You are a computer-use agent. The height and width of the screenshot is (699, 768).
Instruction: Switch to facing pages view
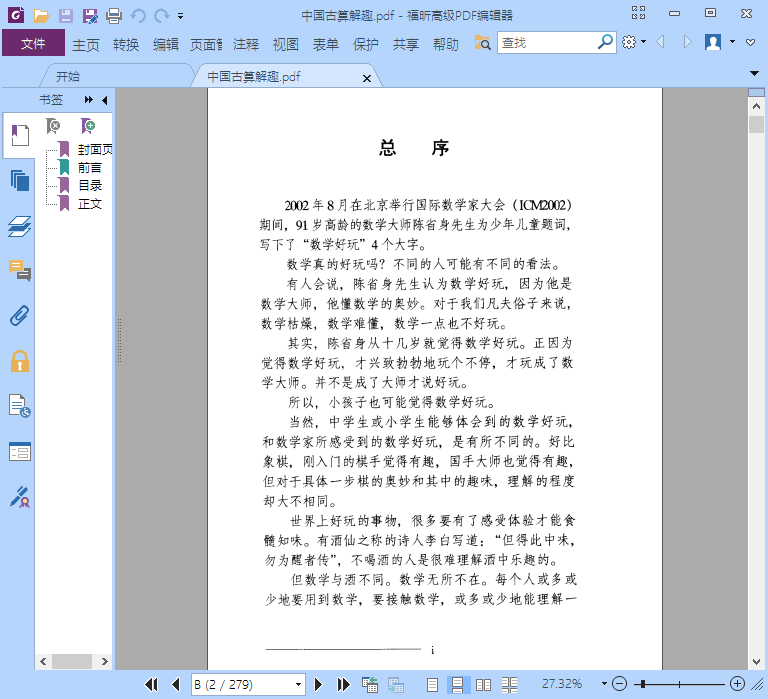coord(483,684)
